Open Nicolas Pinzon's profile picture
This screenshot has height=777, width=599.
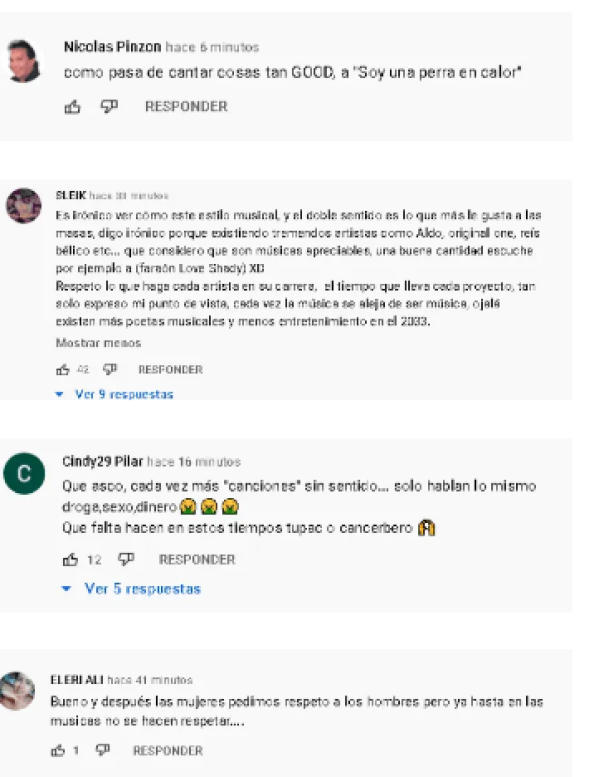(x=24, y=60)
